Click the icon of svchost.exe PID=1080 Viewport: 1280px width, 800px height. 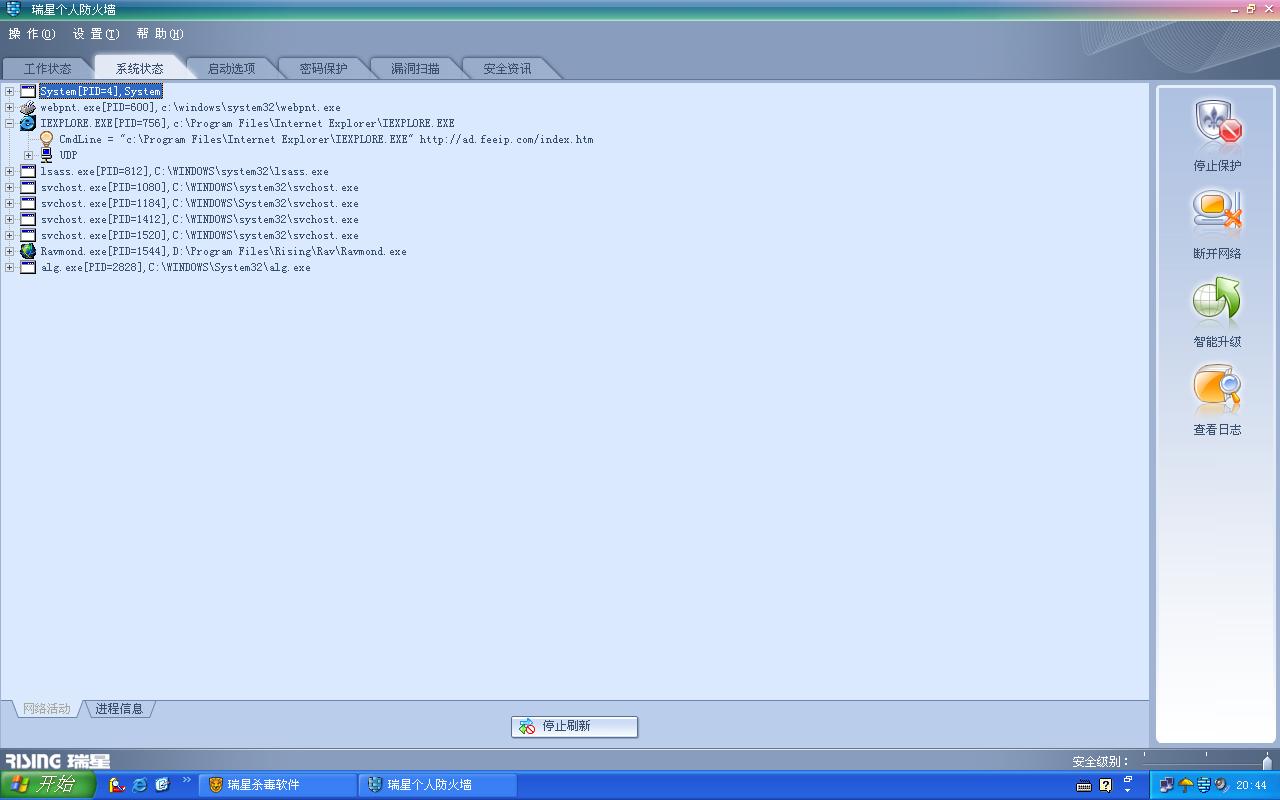pos(28,187)
